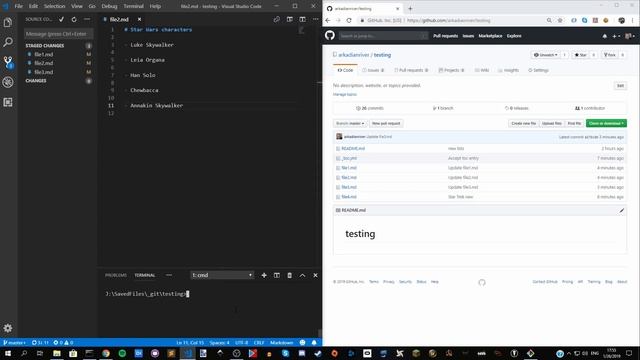Open the Extensions view in VS Code activity bar
640x360 pixels.
(8, 102)
